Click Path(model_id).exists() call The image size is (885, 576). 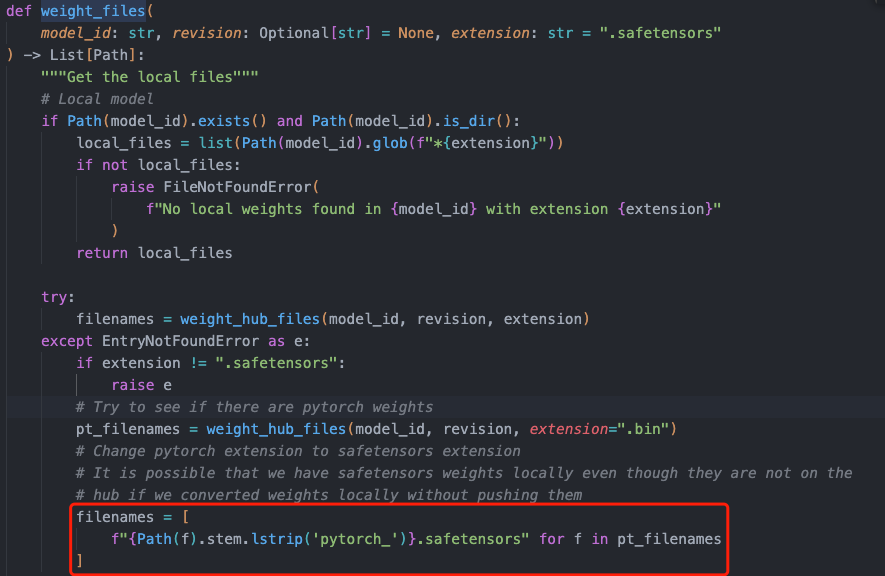click(x=167, y=121)
